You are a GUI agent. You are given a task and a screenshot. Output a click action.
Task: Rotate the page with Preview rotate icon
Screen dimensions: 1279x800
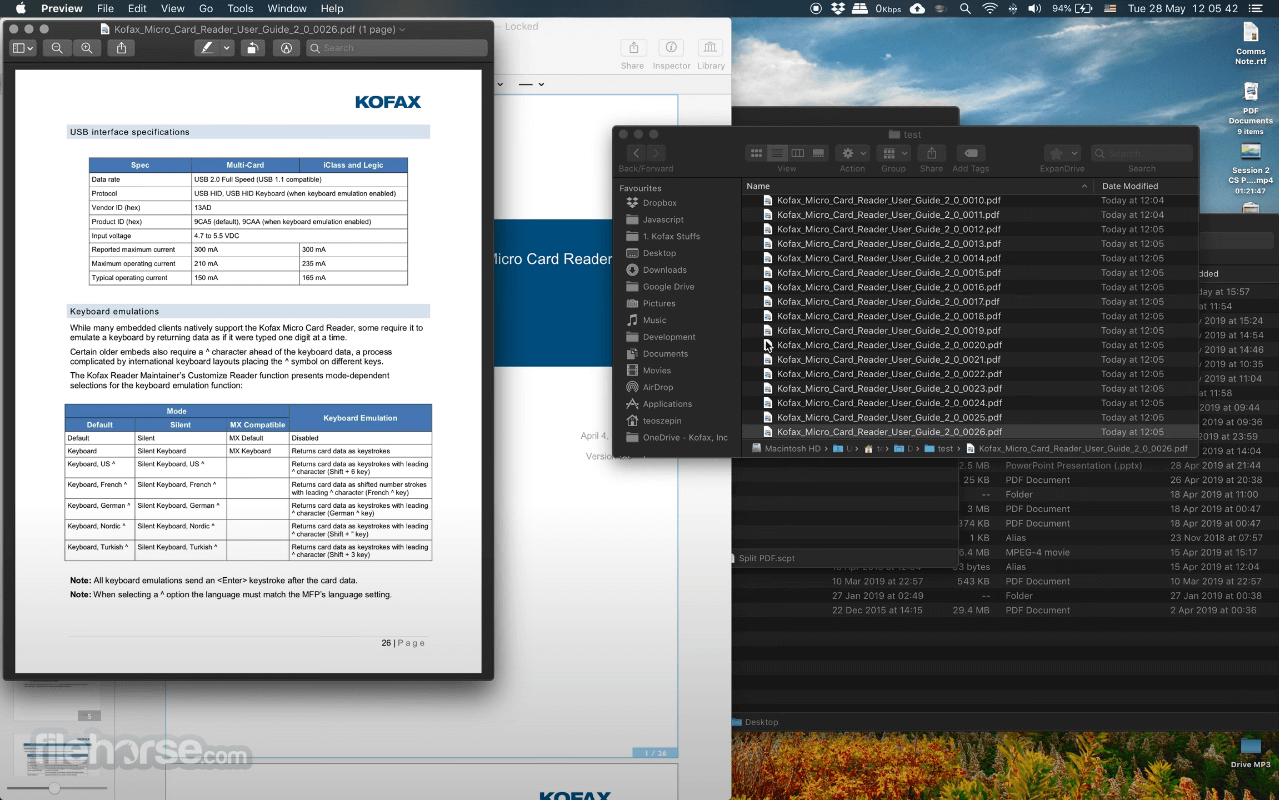click(253, 48)
